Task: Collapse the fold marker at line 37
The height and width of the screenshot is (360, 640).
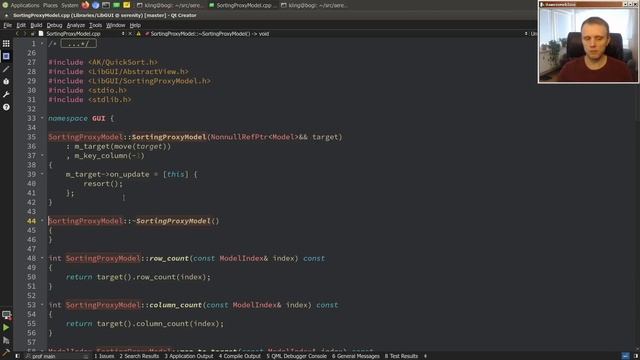Action: 42,156
